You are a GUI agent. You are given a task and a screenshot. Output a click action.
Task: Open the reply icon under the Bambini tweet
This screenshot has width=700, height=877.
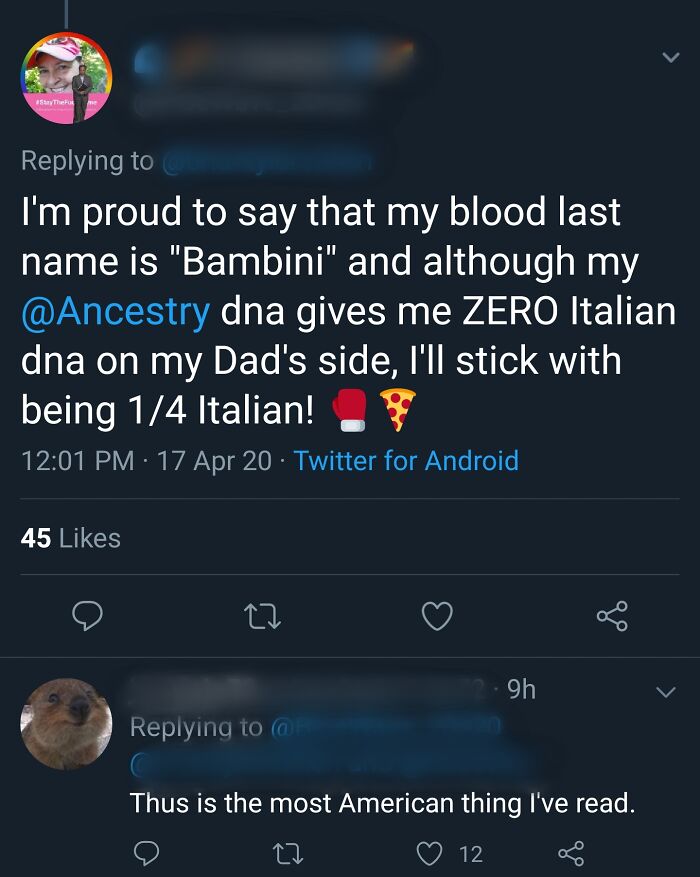pos(88,617)
